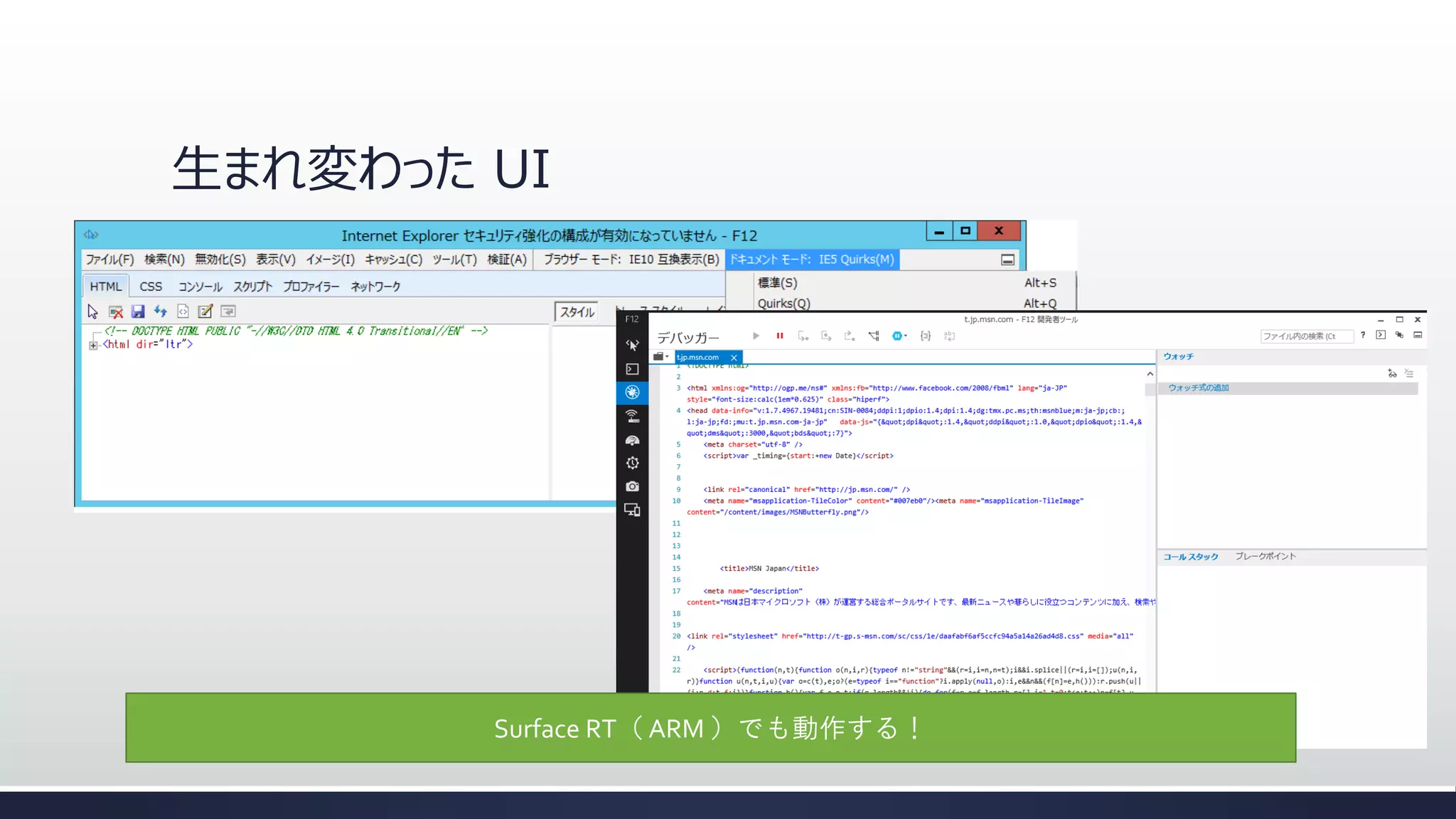
Task: Click the 'ウォッチ式の追加' row
Action: (1288, 388)
